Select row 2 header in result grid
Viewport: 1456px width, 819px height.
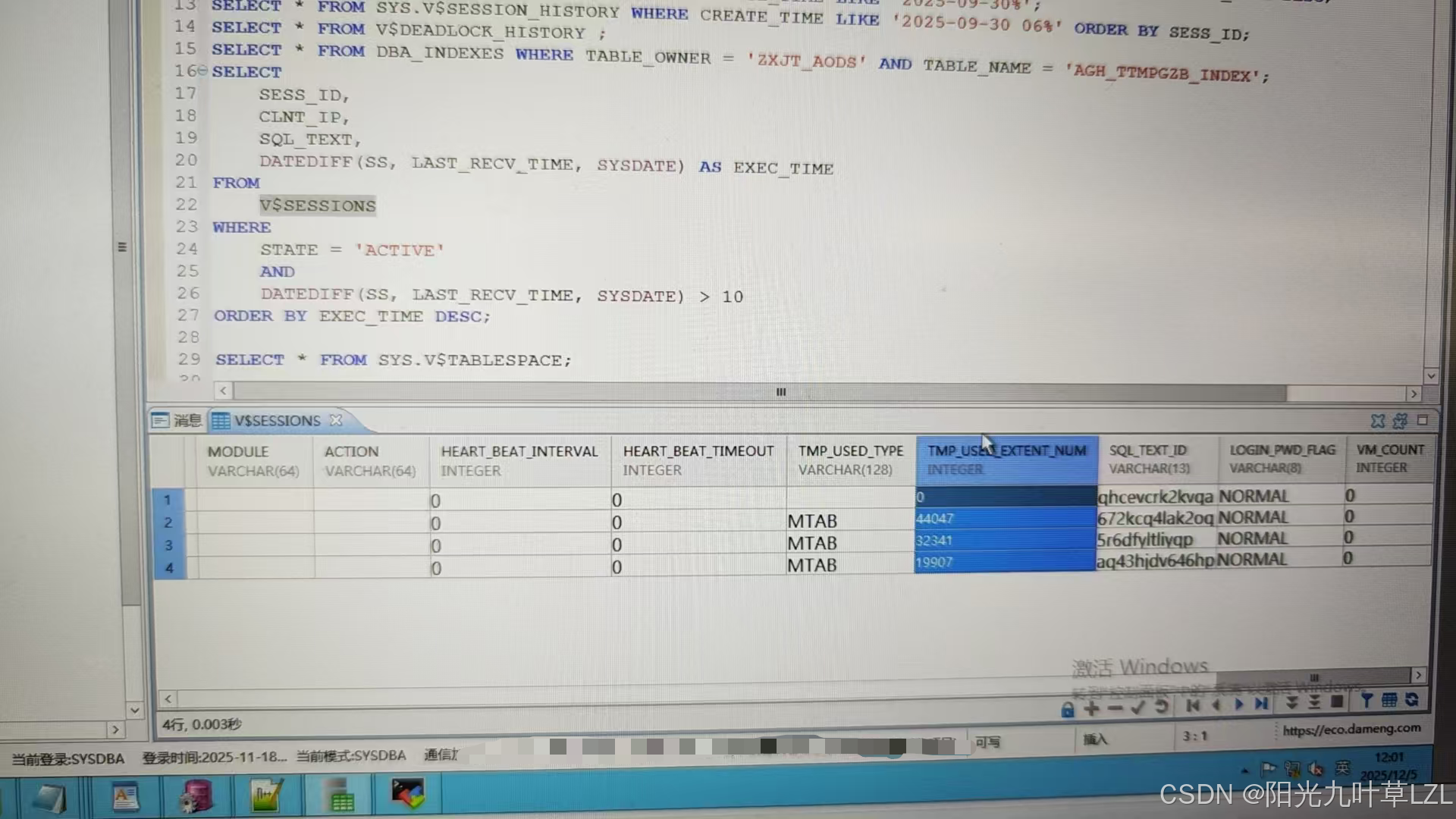point(168,522)
